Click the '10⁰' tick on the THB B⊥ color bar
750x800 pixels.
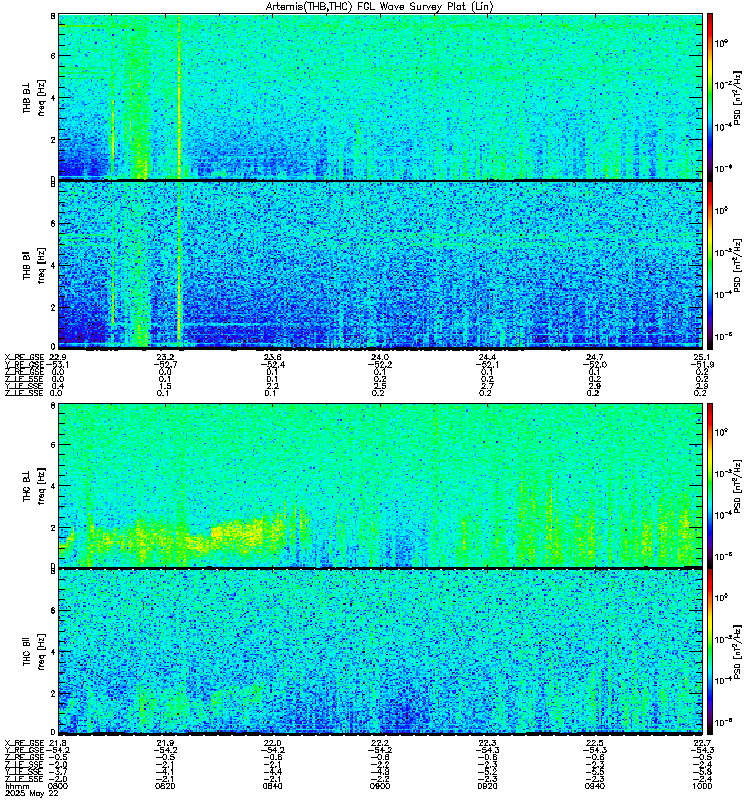tap(721, 43)
